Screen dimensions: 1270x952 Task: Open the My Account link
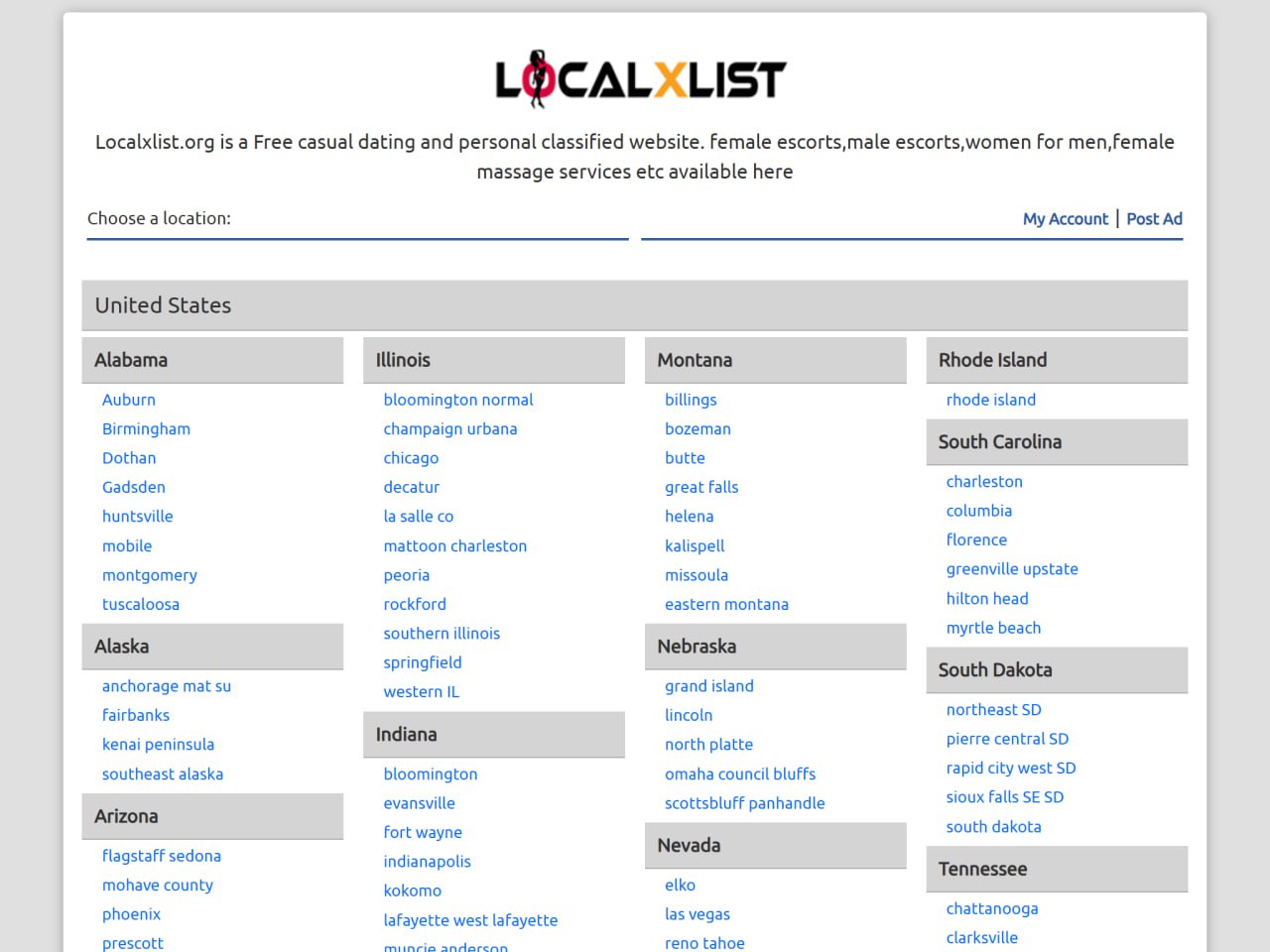click(x=1065, y=219)
